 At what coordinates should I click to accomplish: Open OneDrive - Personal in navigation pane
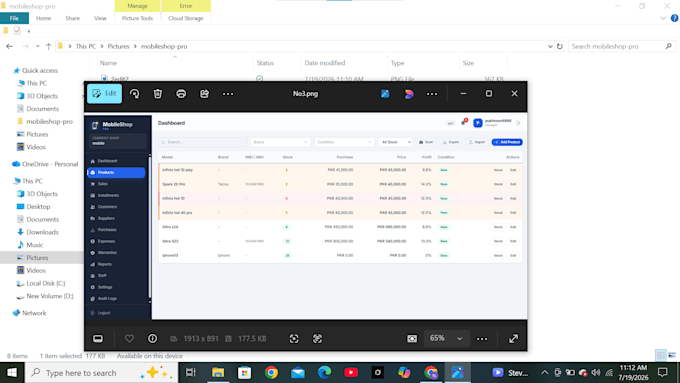pyautogui.click(x=45, y=164)
